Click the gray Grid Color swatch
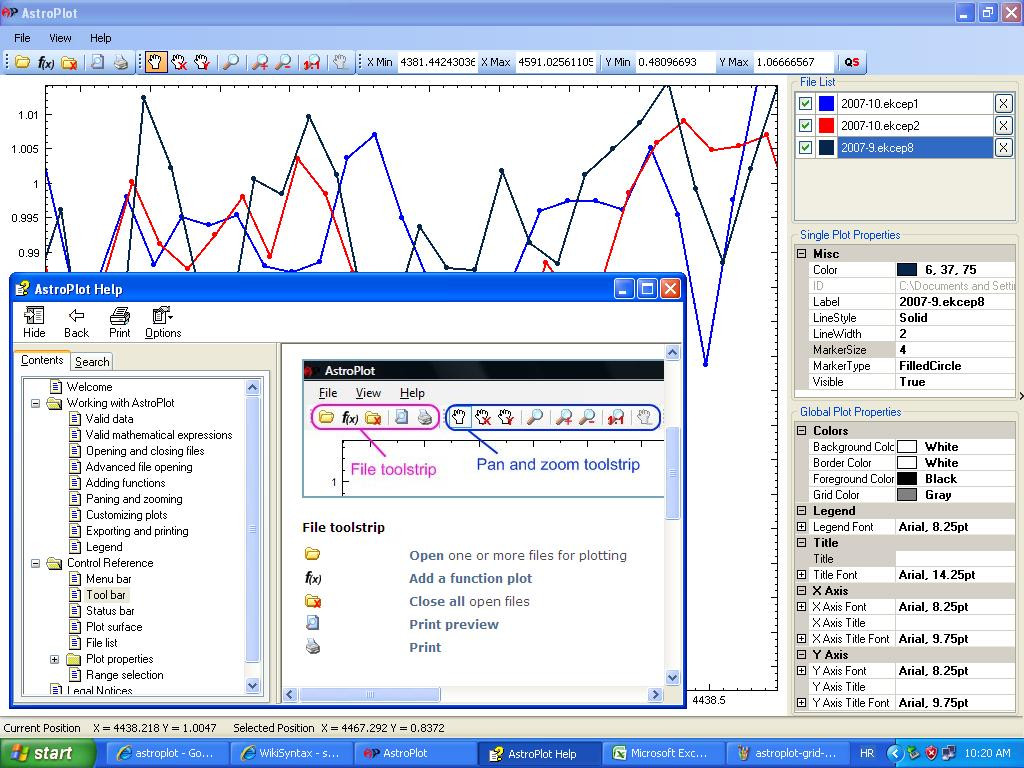This screenshot has height=768, width=1024. pyautogui.click(x=906, y=494)
